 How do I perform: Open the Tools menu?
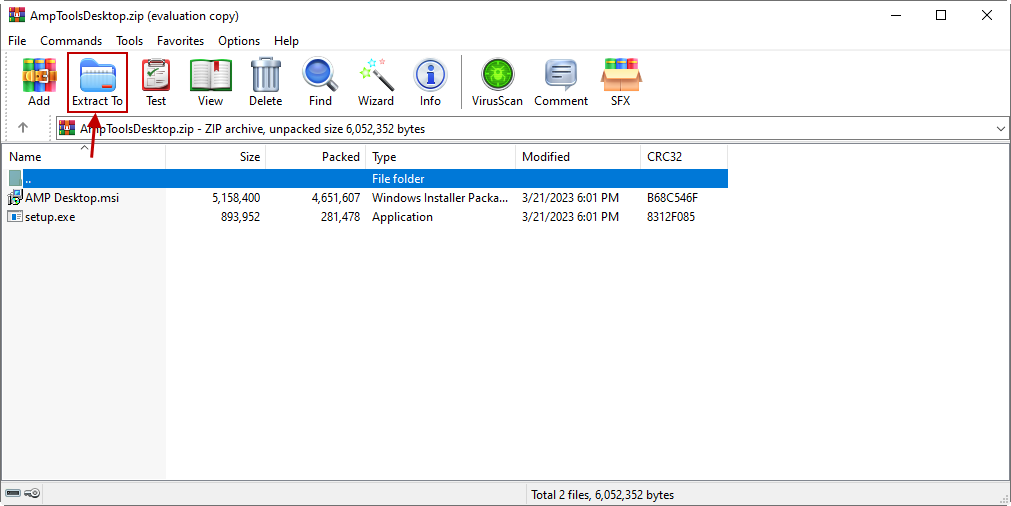pyautogui.click(x=130, y=41)
